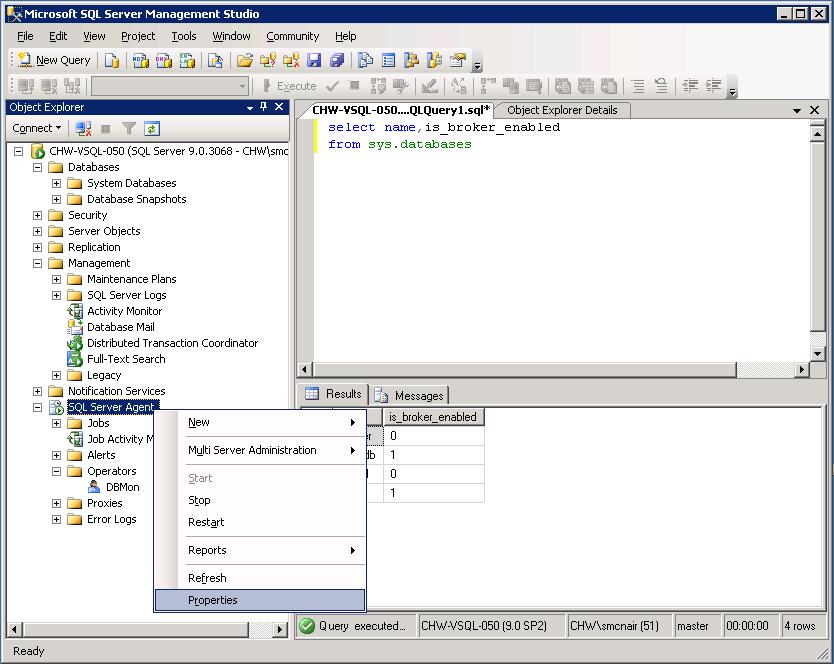Click the SQL Server Mobile Query icon
Screen dimensions: 834x664
215,60
